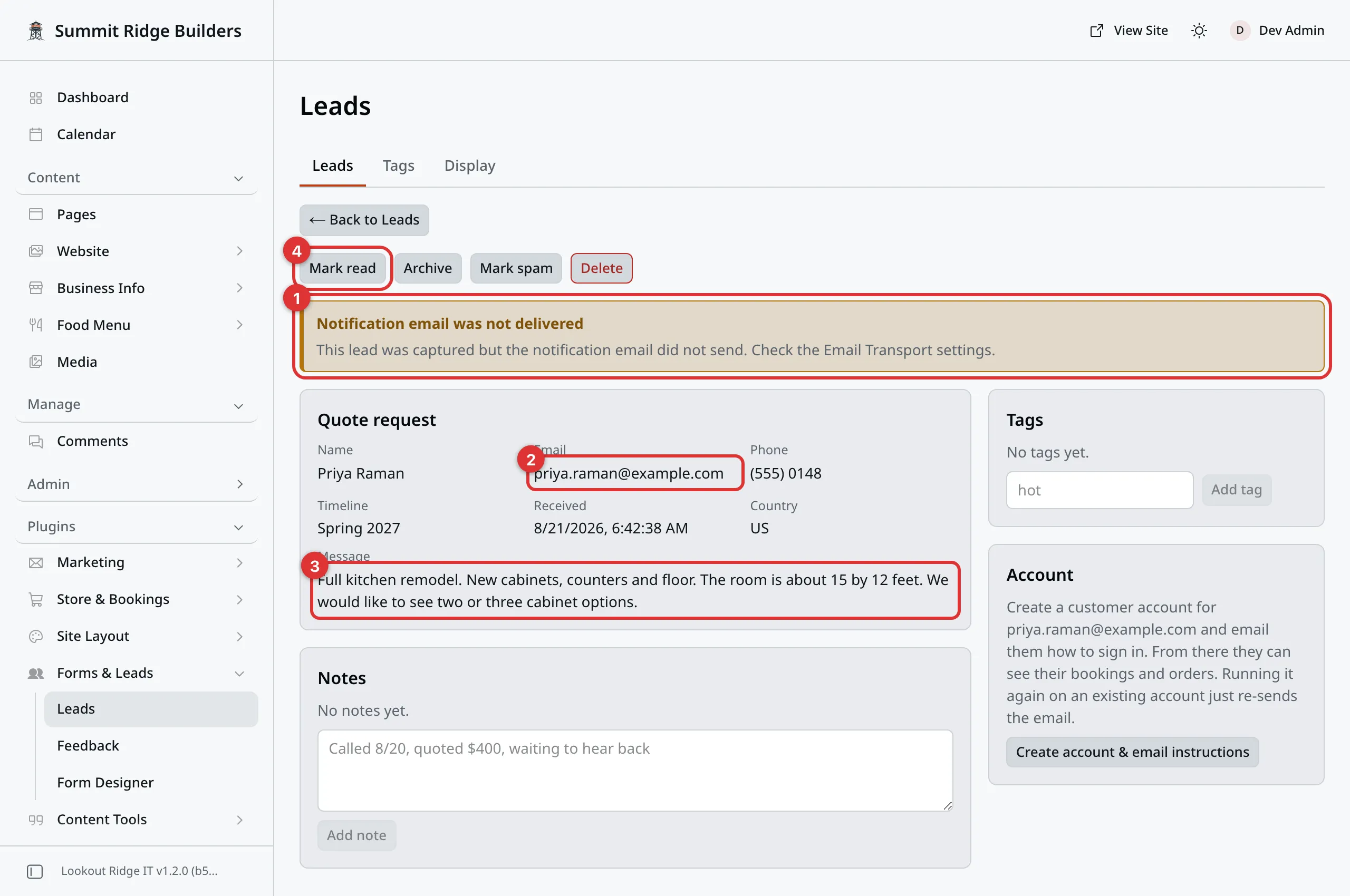This screenshot has width=1350, height=896.
Task: Click the timeline value Spring 2027
Action: tap(359, 528)
